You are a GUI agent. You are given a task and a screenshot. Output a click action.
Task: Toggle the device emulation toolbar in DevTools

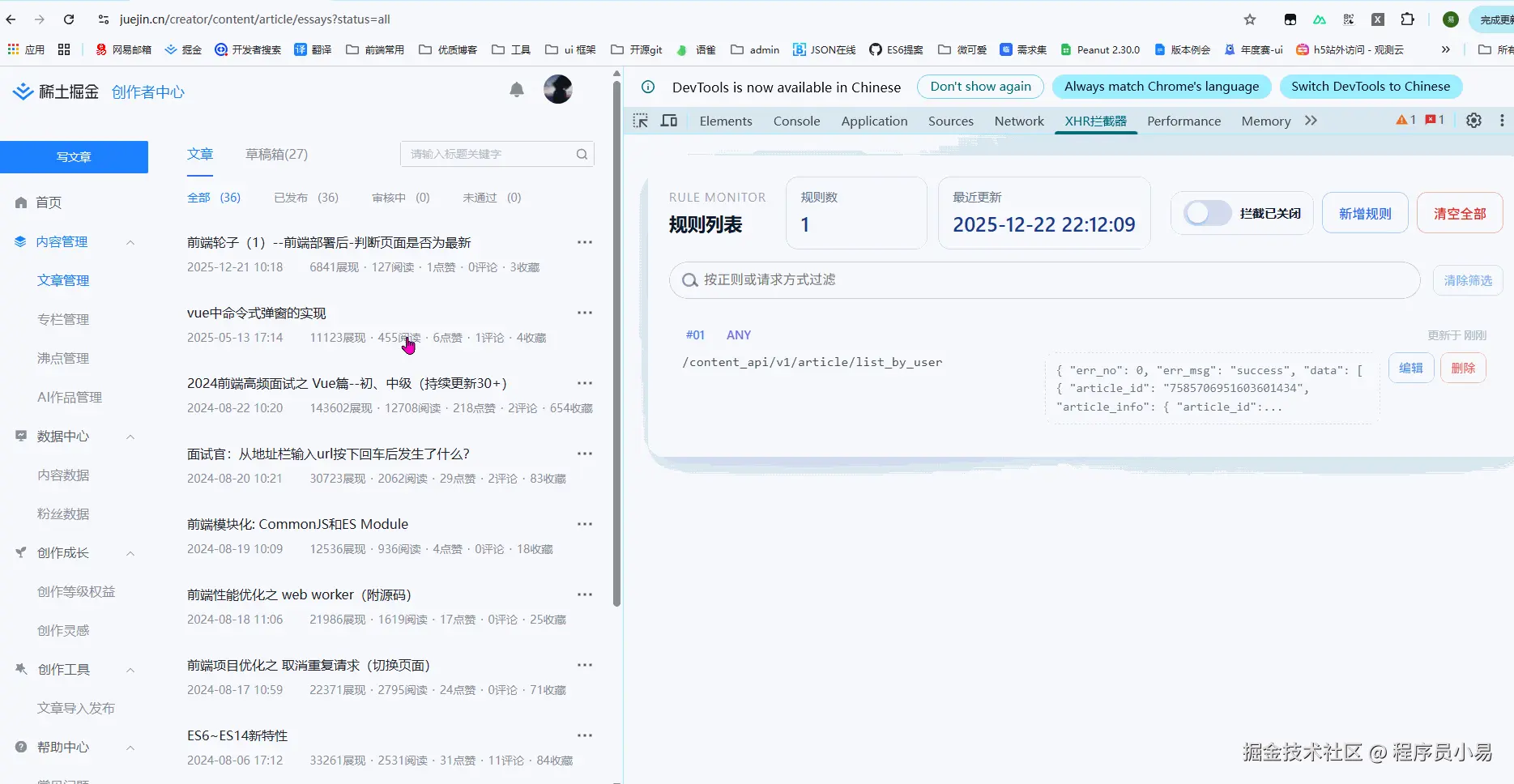click(669, 120)
